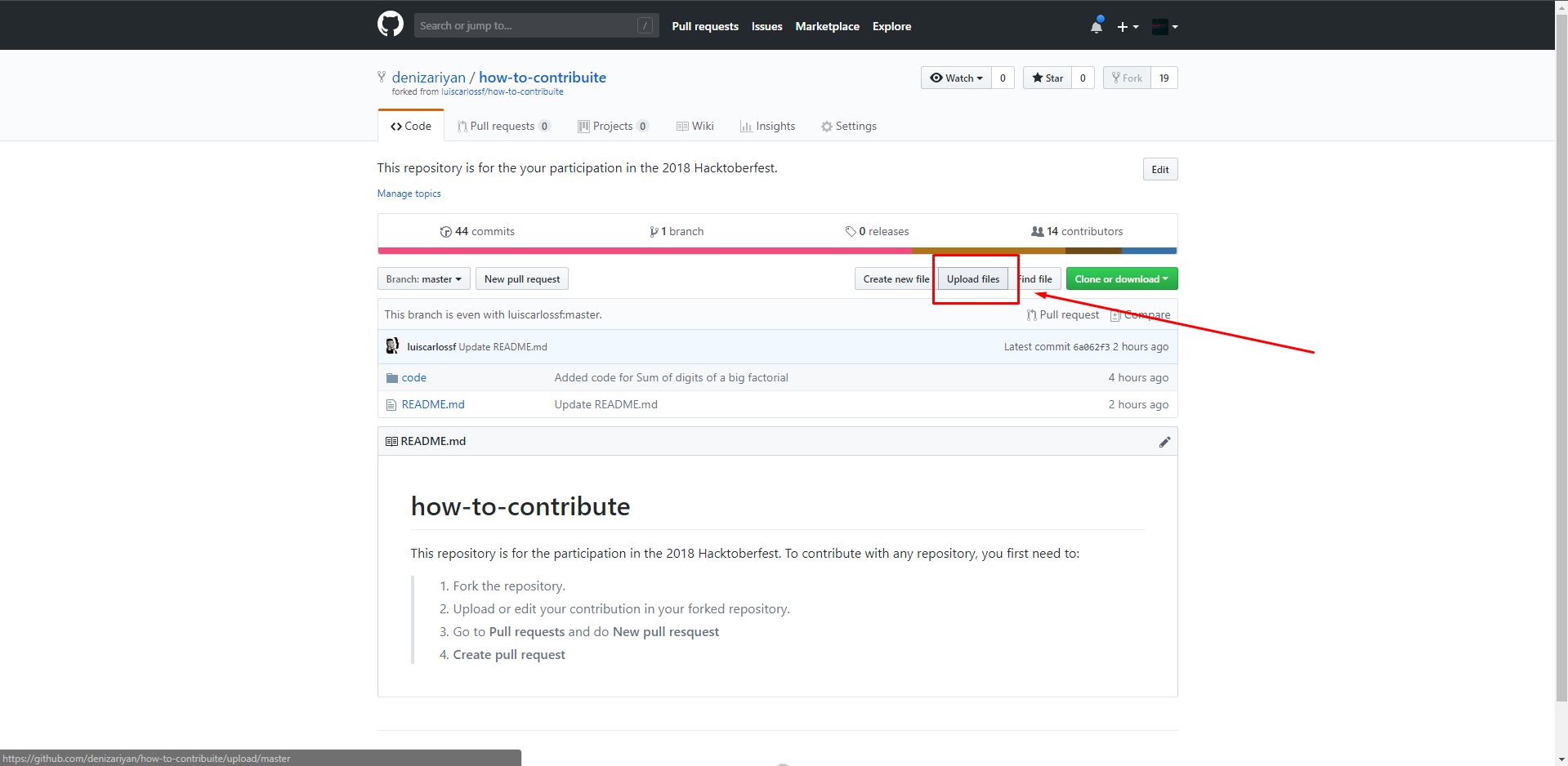Image resolution: width=1568 pixels, height=766 pixels.
Task: Click Compare in the branch status bar
Action: coord(1140,314)
